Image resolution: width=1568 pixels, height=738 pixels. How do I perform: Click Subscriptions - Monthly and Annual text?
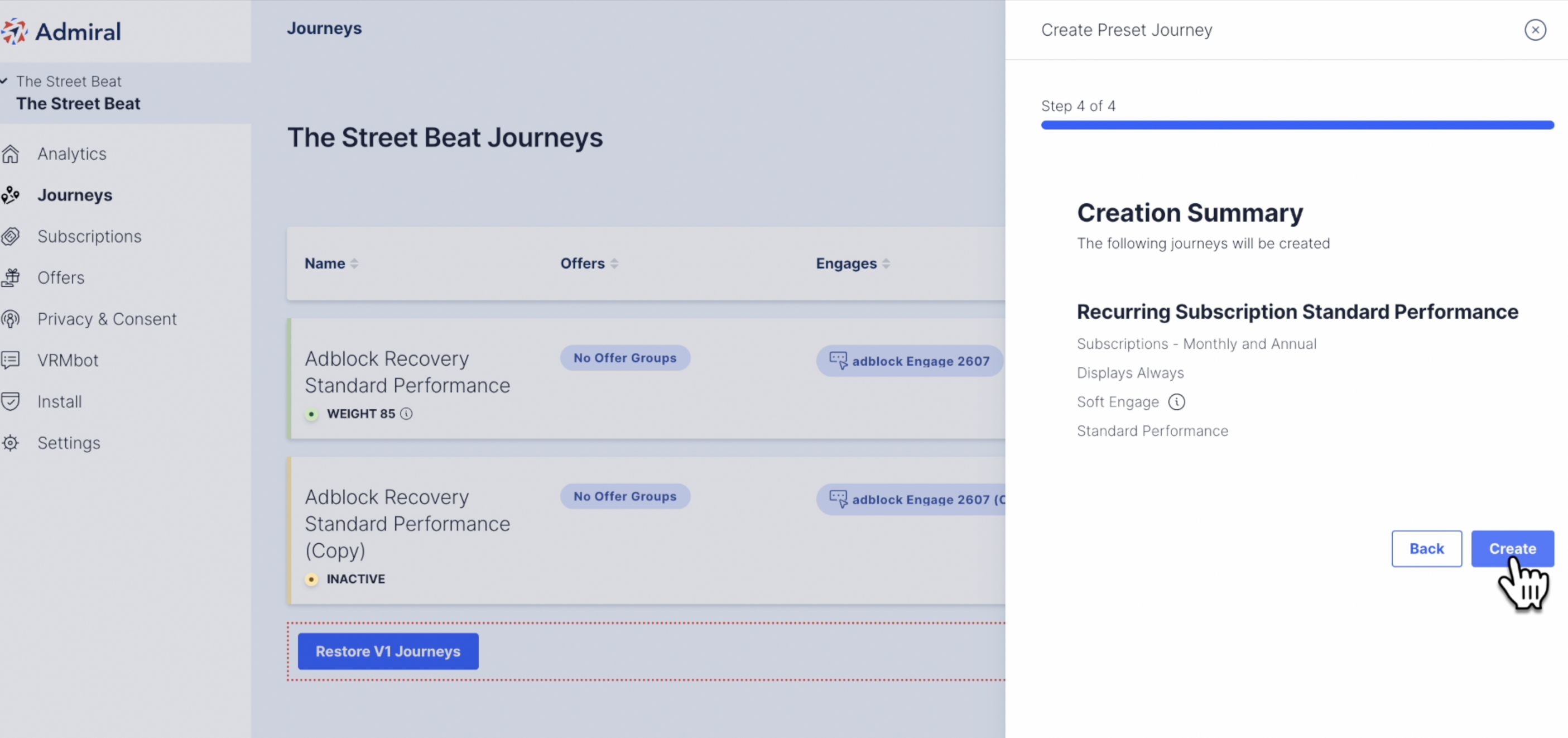tap(1196, 344)
